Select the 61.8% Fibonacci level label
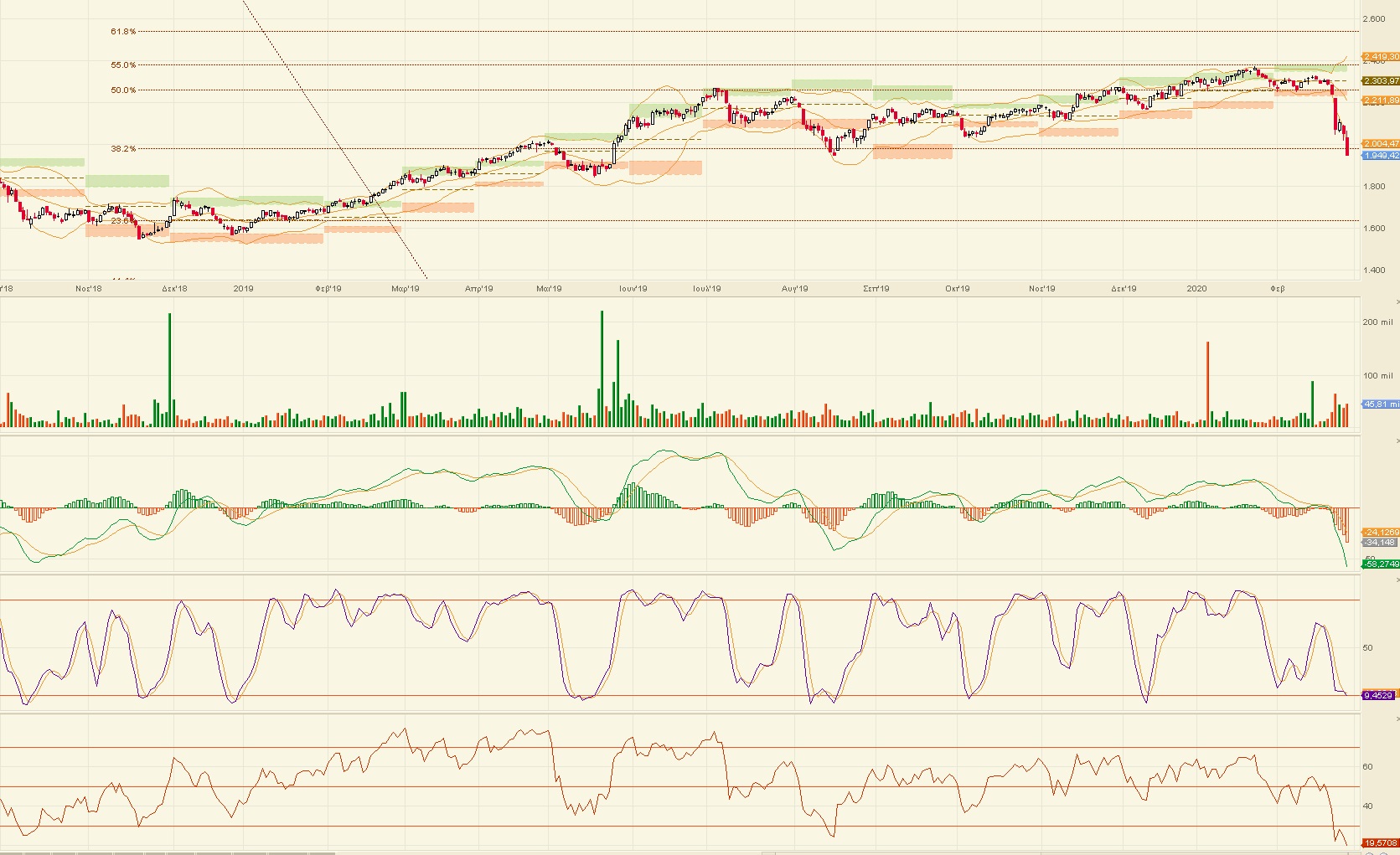The height and width of the screenshot is (855, 1400). click(123, 32)
